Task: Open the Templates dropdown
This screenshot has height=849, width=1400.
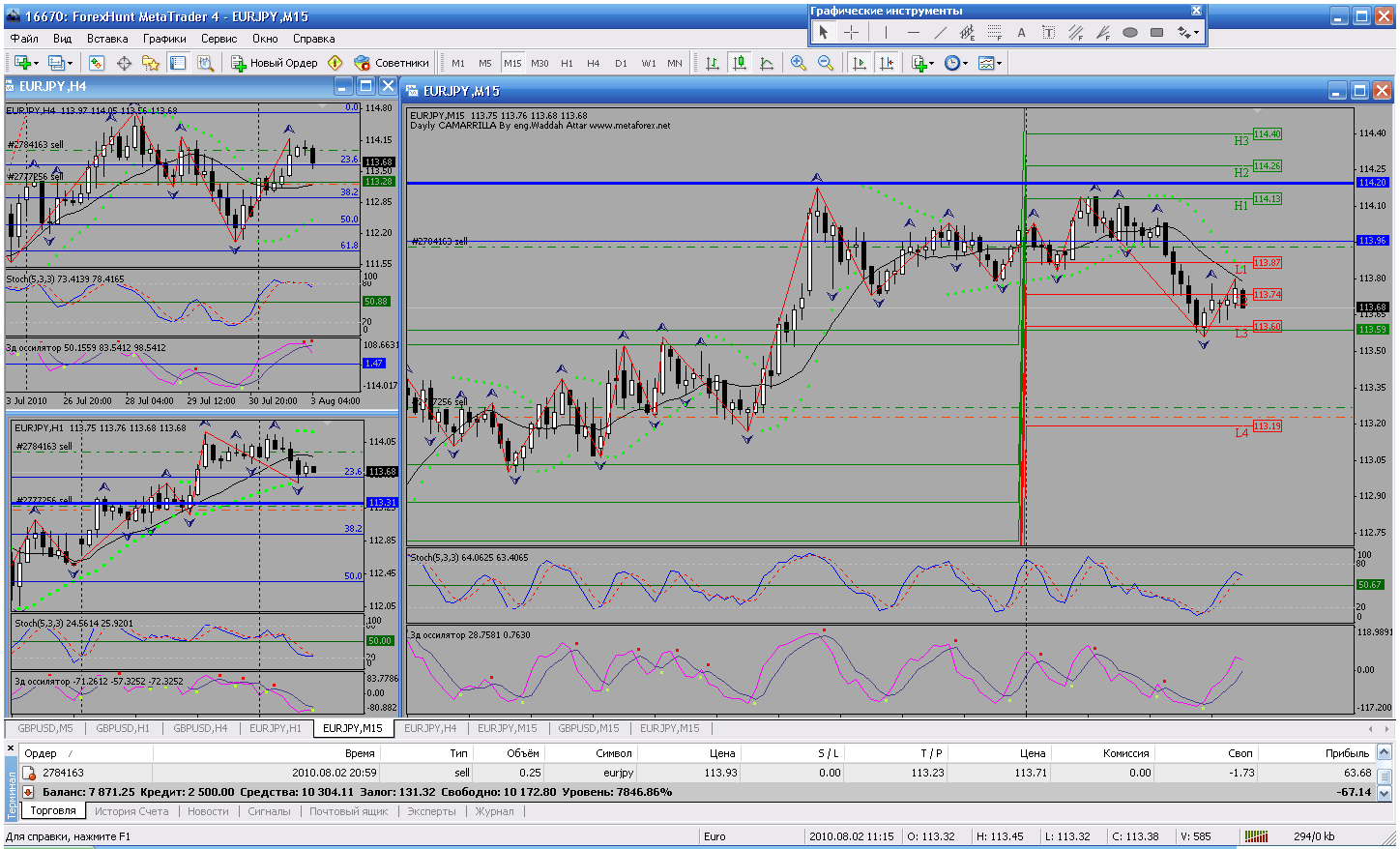Action: click(x=990, y=63)
